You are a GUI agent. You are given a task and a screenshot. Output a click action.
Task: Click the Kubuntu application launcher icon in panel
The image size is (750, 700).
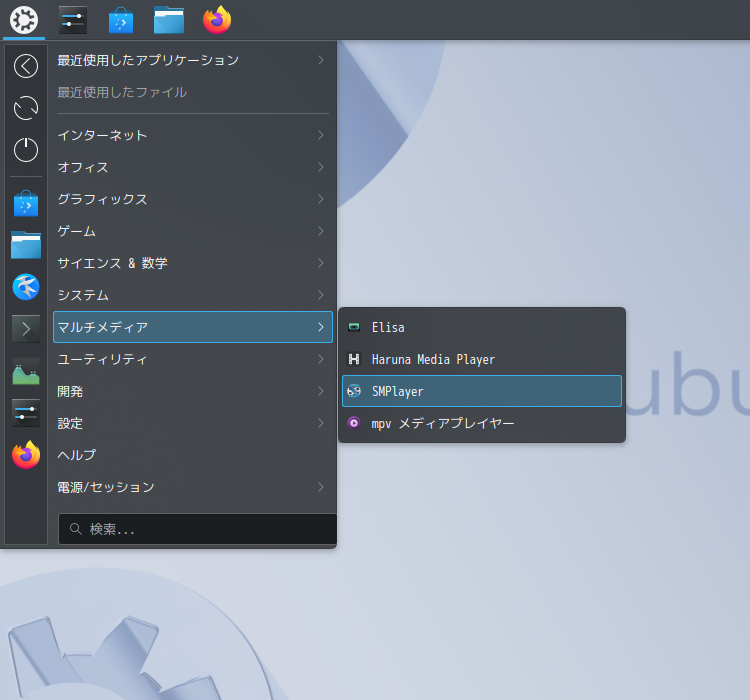pos(24,20)
